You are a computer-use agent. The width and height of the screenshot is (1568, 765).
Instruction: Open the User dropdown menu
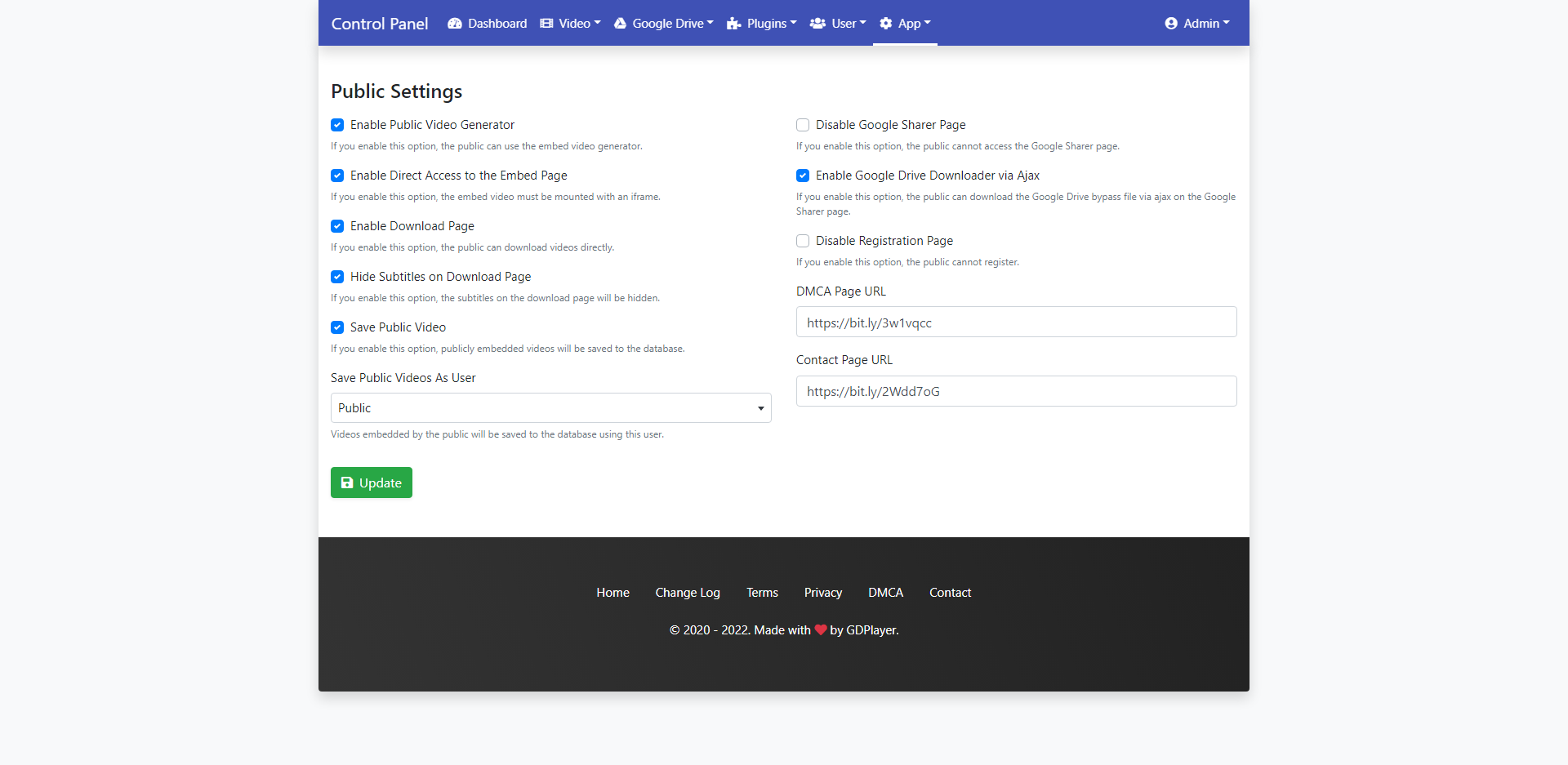pyautogui.click(x=838, y=24)
